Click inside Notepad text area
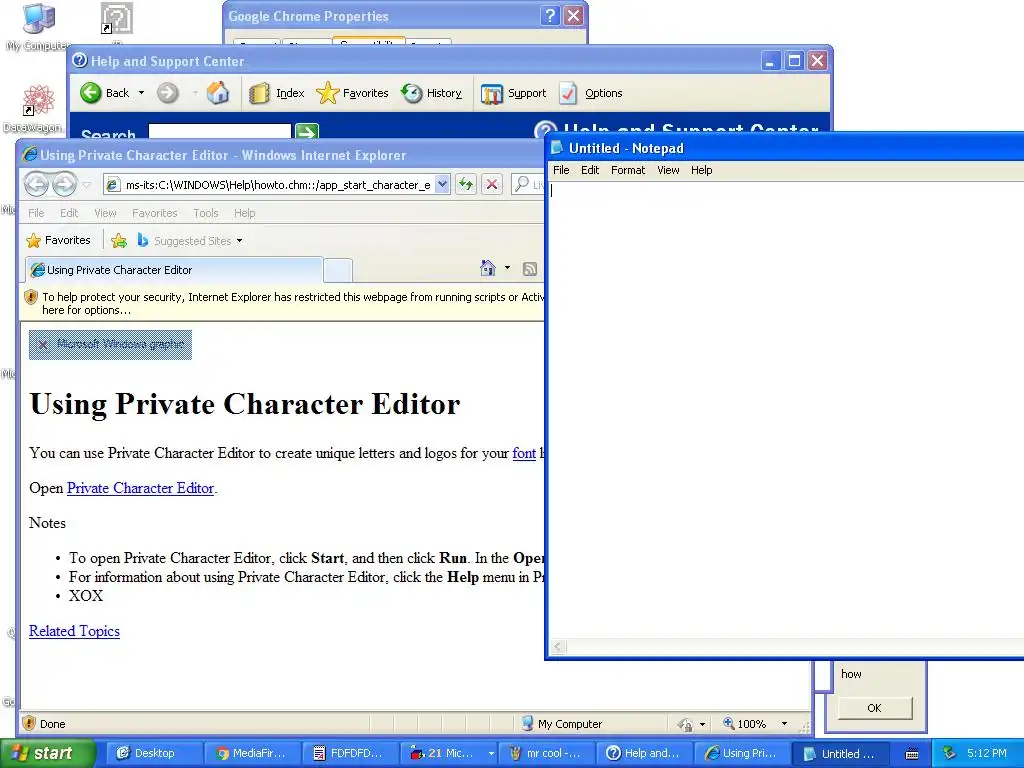The image size is (1024, 768). point(786,410)
